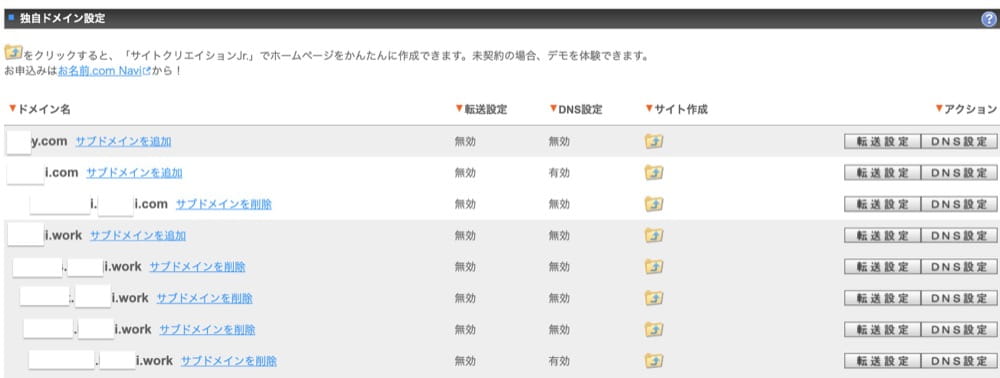Select 転送設定 status 無効 in y.com row
1000x378 pixels.
tap(465, 142)
